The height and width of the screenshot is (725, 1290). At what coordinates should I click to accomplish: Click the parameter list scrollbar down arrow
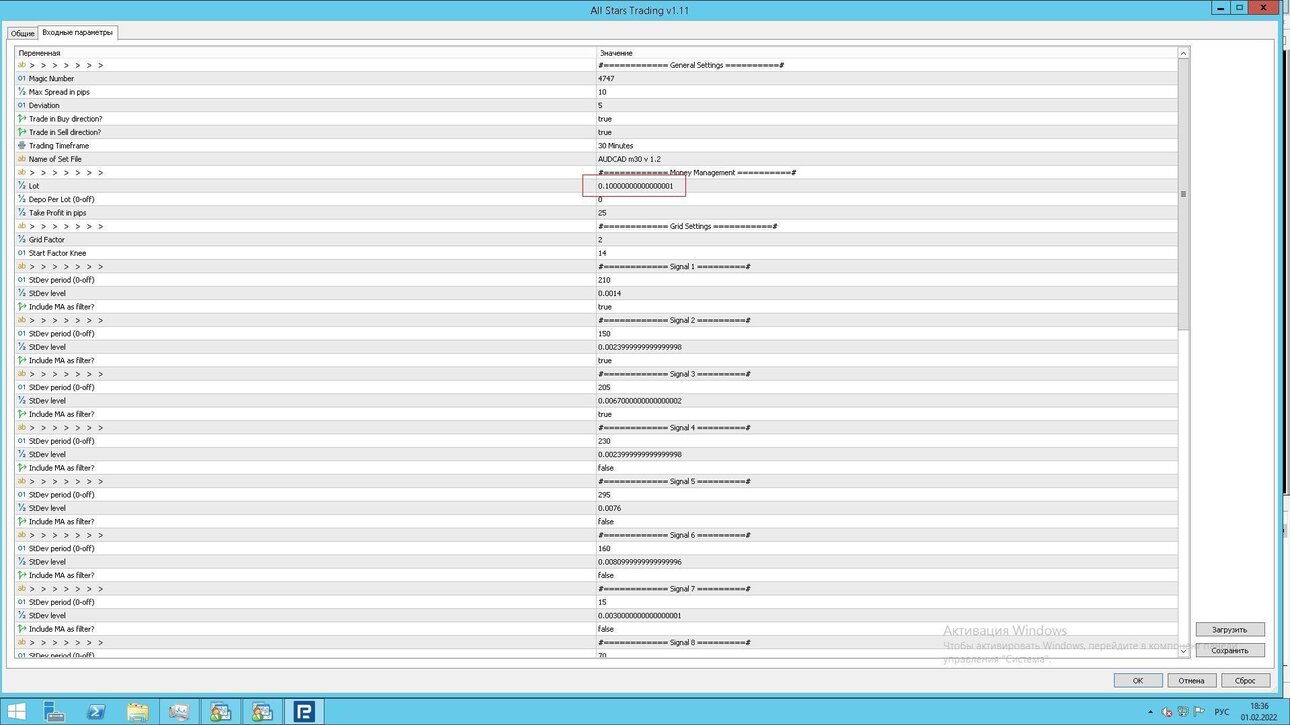pos(1183,651)
